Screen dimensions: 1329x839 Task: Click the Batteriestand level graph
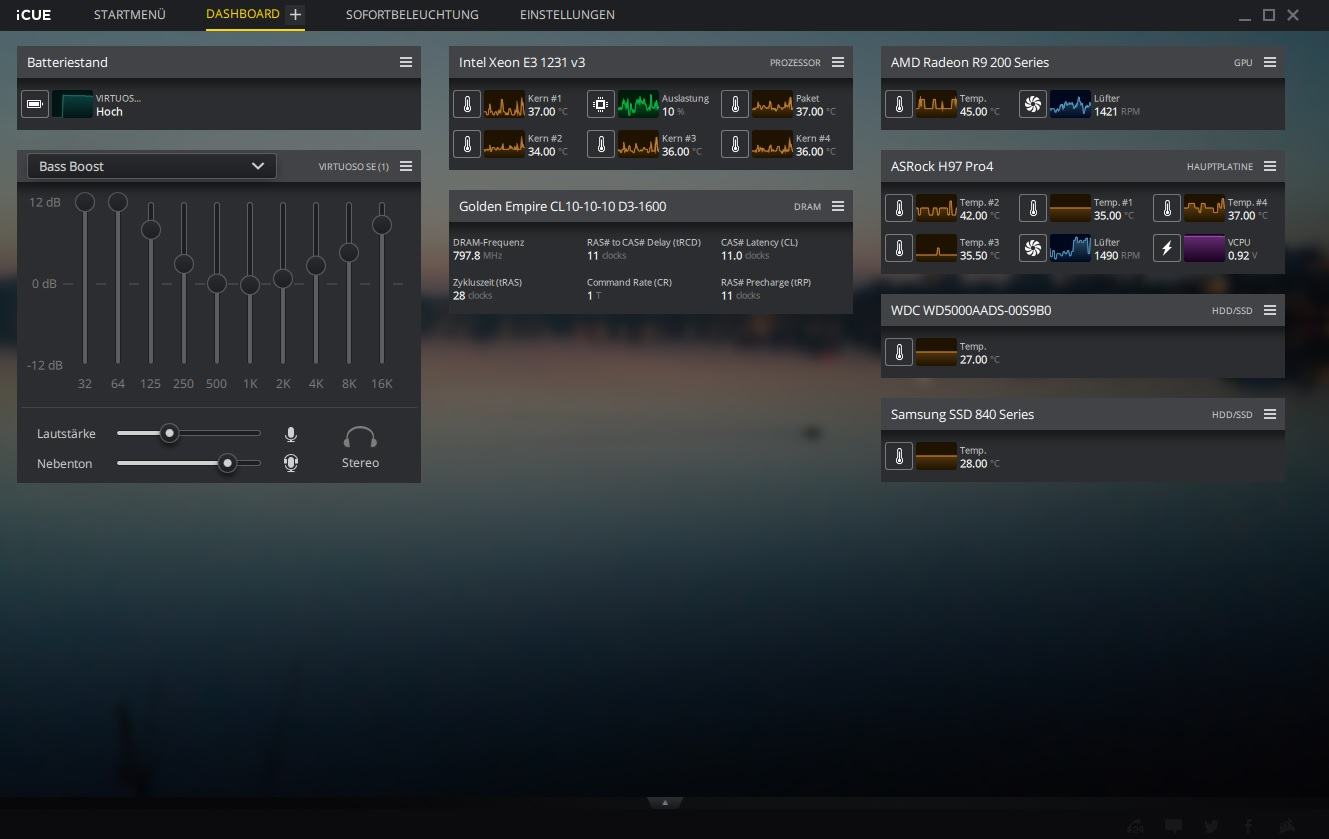coord(72,104)
